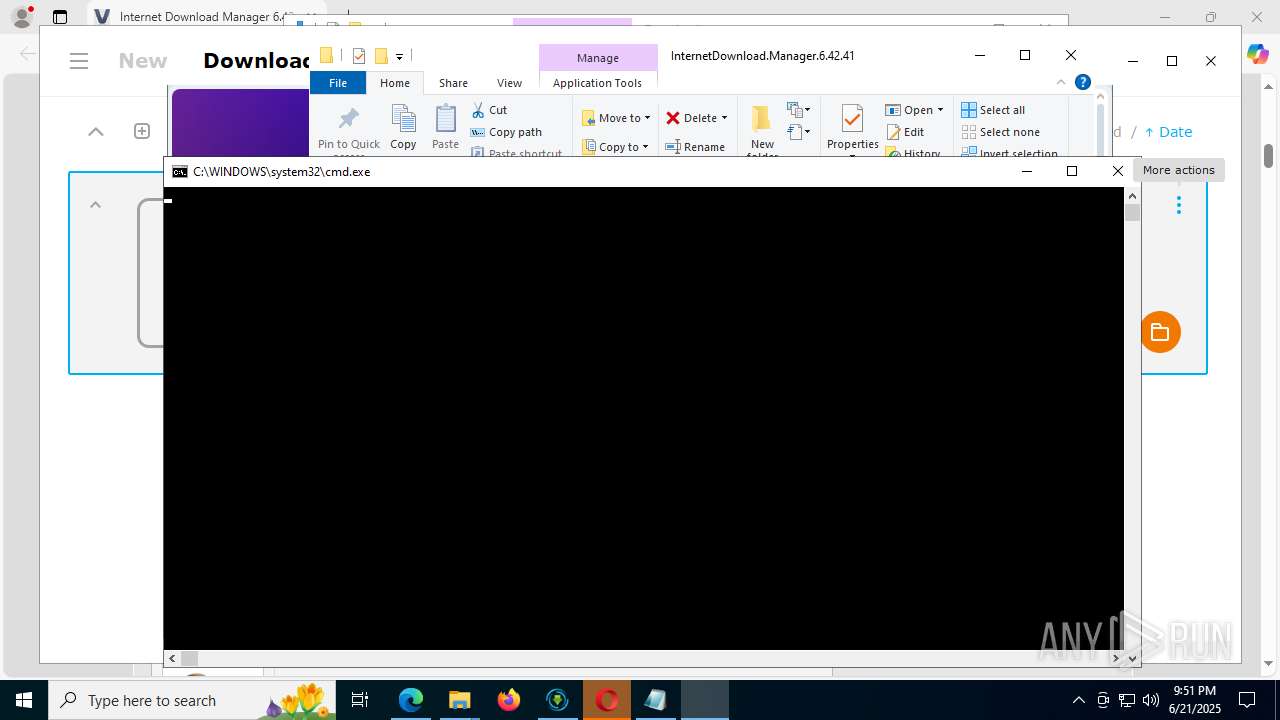Viewport: 1280px width, 720px height.
Task: Click the New folder icon
Action: pos(762,120)
